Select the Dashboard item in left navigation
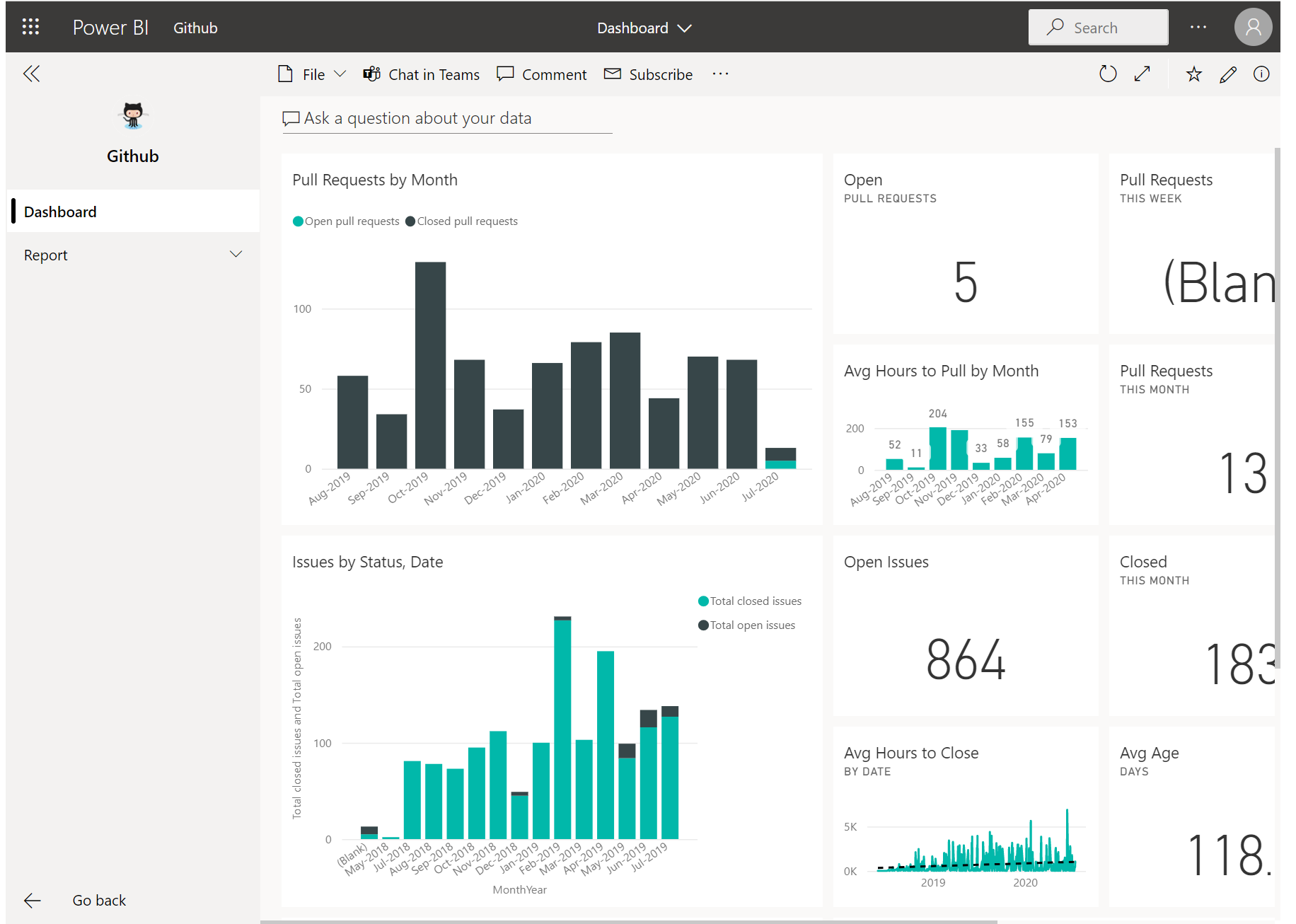 tap(133, 212)
